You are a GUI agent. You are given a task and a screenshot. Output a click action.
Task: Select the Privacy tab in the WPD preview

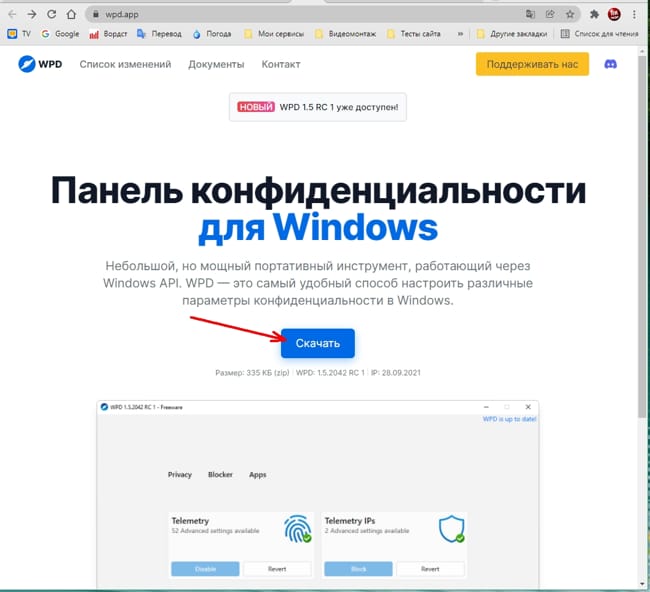[x=179, y=475]
